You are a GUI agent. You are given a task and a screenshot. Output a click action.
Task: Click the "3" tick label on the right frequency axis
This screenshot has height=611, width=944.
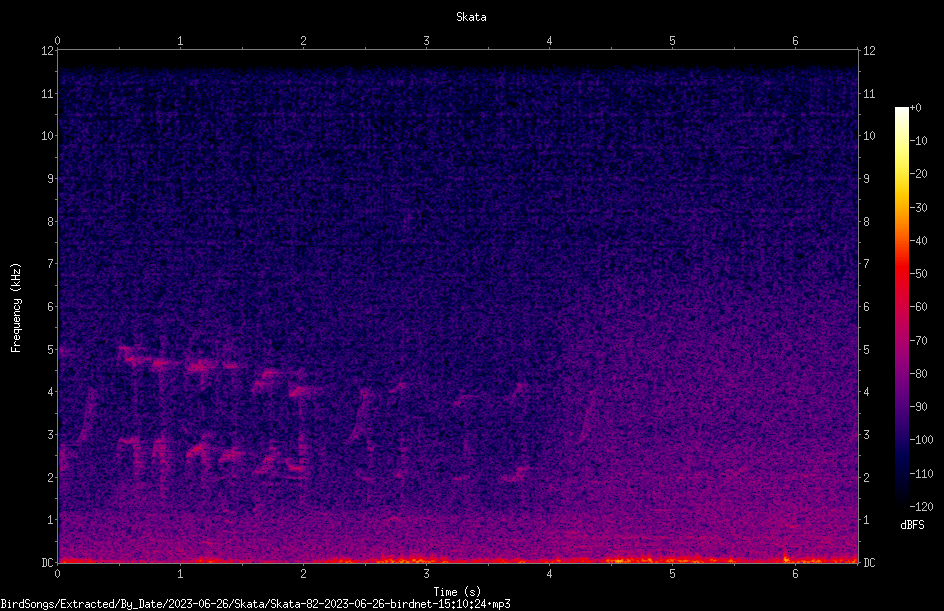pos(866,435)
